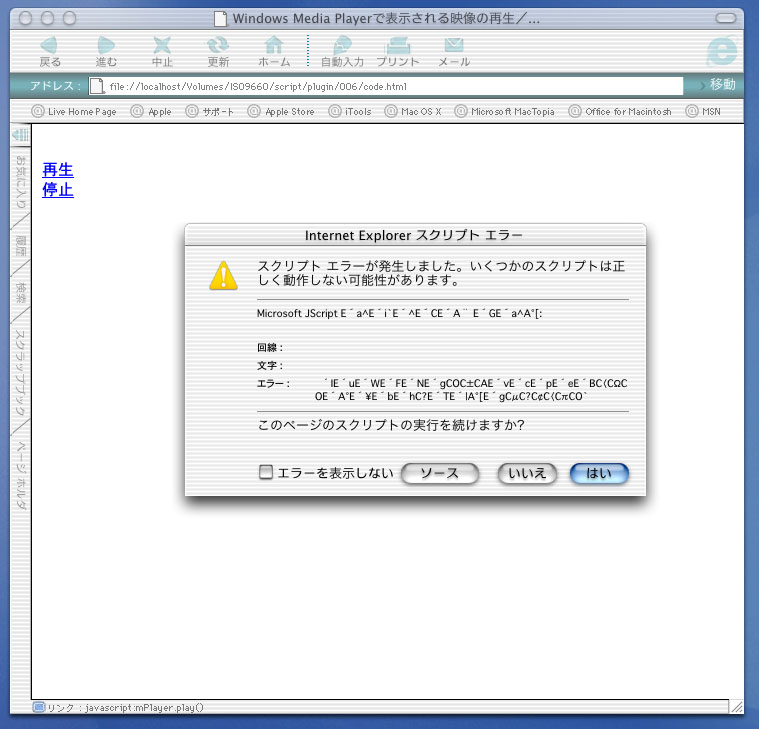The image size is (759, 729).
Task: Check the エラーを表示しない checkbox
Action: tap(266, 472)
